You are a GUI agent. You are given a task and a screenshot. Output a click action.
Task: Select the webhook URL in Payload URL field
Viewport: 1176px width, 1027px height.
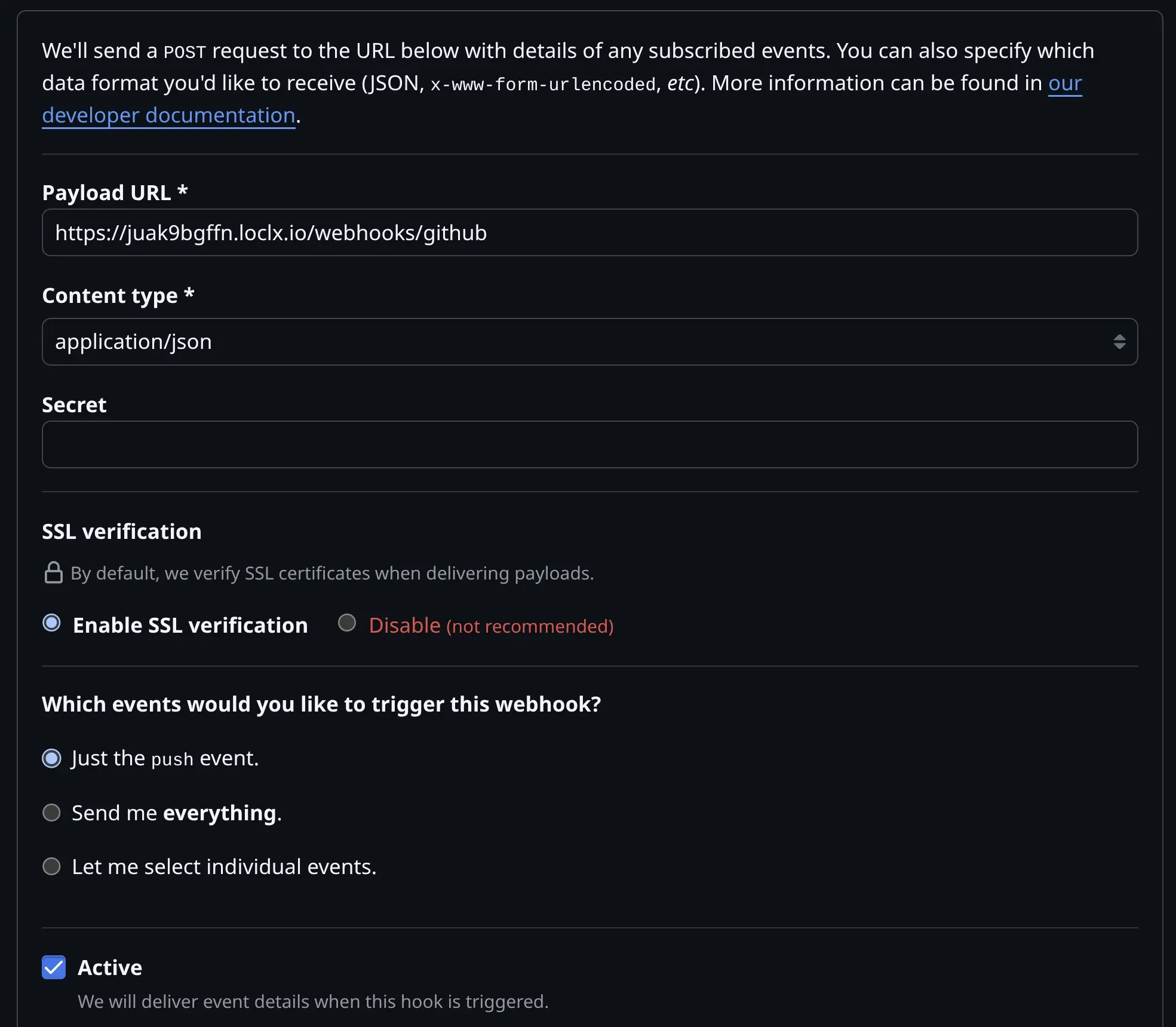[x=271, y=232]
